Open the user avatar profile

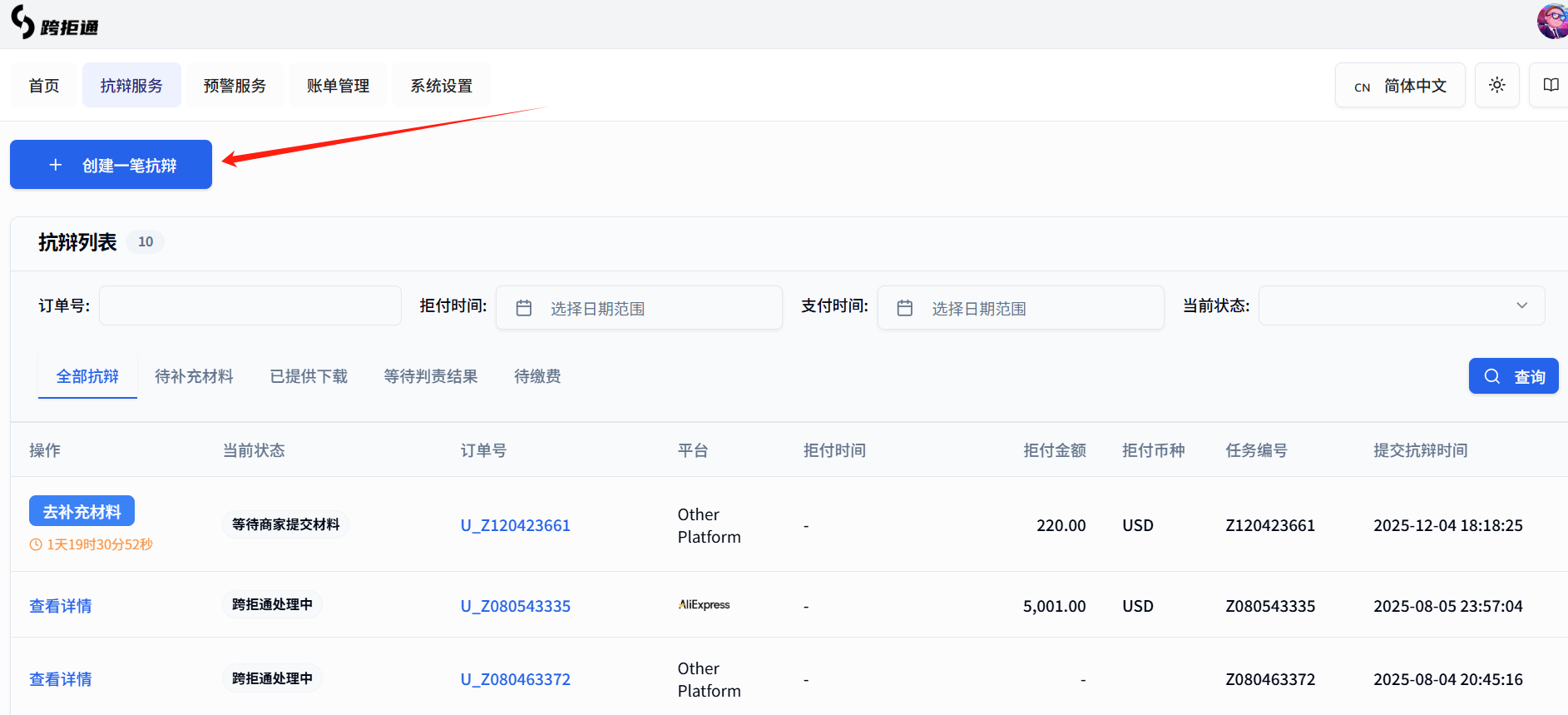click(1552, 21)
